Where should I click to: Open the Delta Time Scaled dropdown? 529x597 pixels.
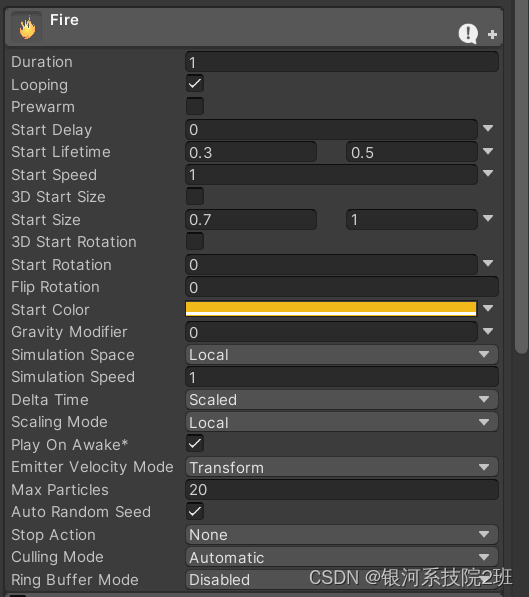pos(342,399)
